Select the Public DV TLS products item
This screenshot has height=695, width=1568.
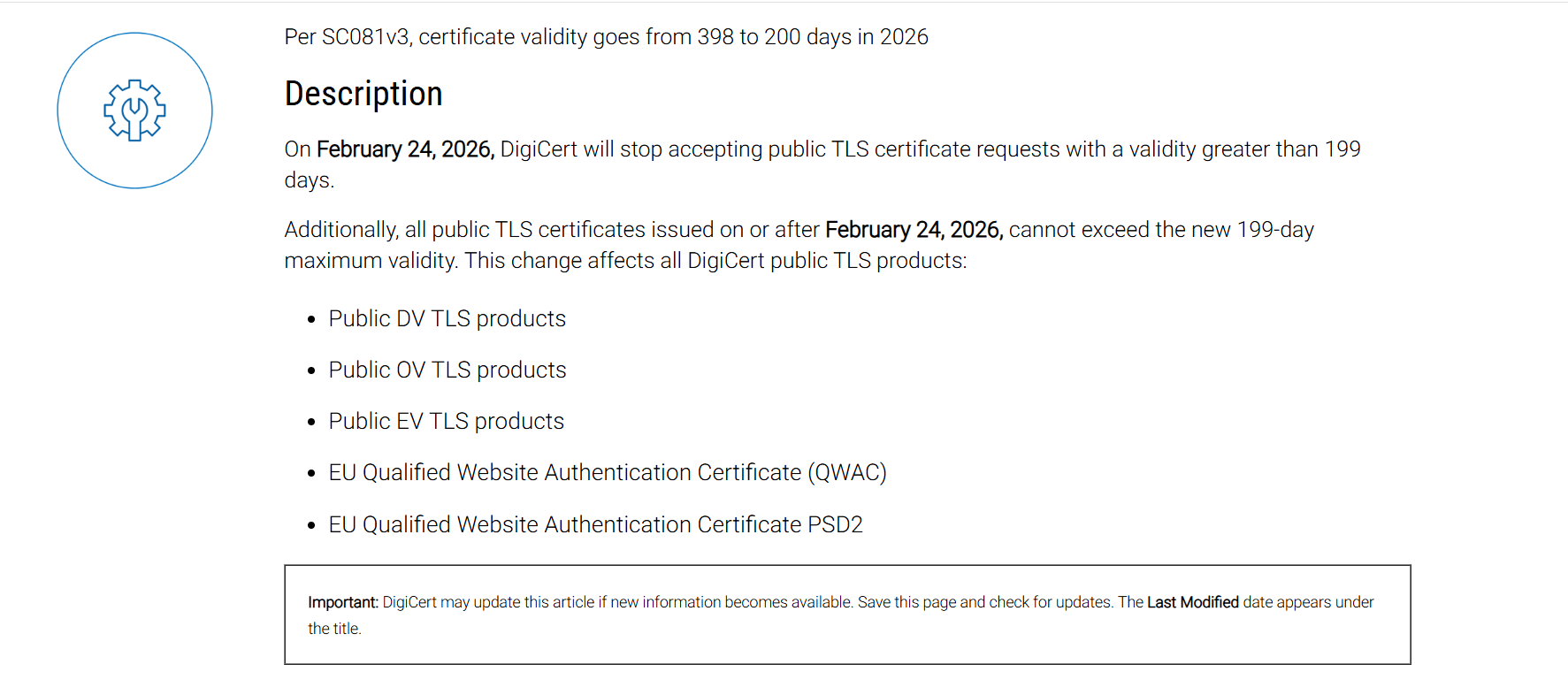[447, 318]
